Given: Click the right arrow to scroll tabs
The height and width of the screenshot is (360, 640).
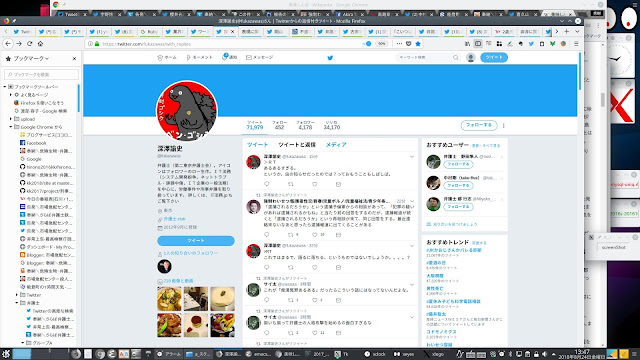Looking at the screenshot, I should tap(556, 31).
